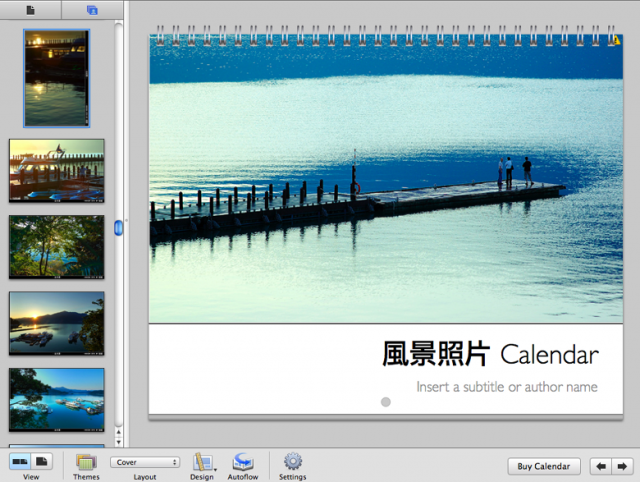
Task: Go to next calendar page
Action: (622, 466)
